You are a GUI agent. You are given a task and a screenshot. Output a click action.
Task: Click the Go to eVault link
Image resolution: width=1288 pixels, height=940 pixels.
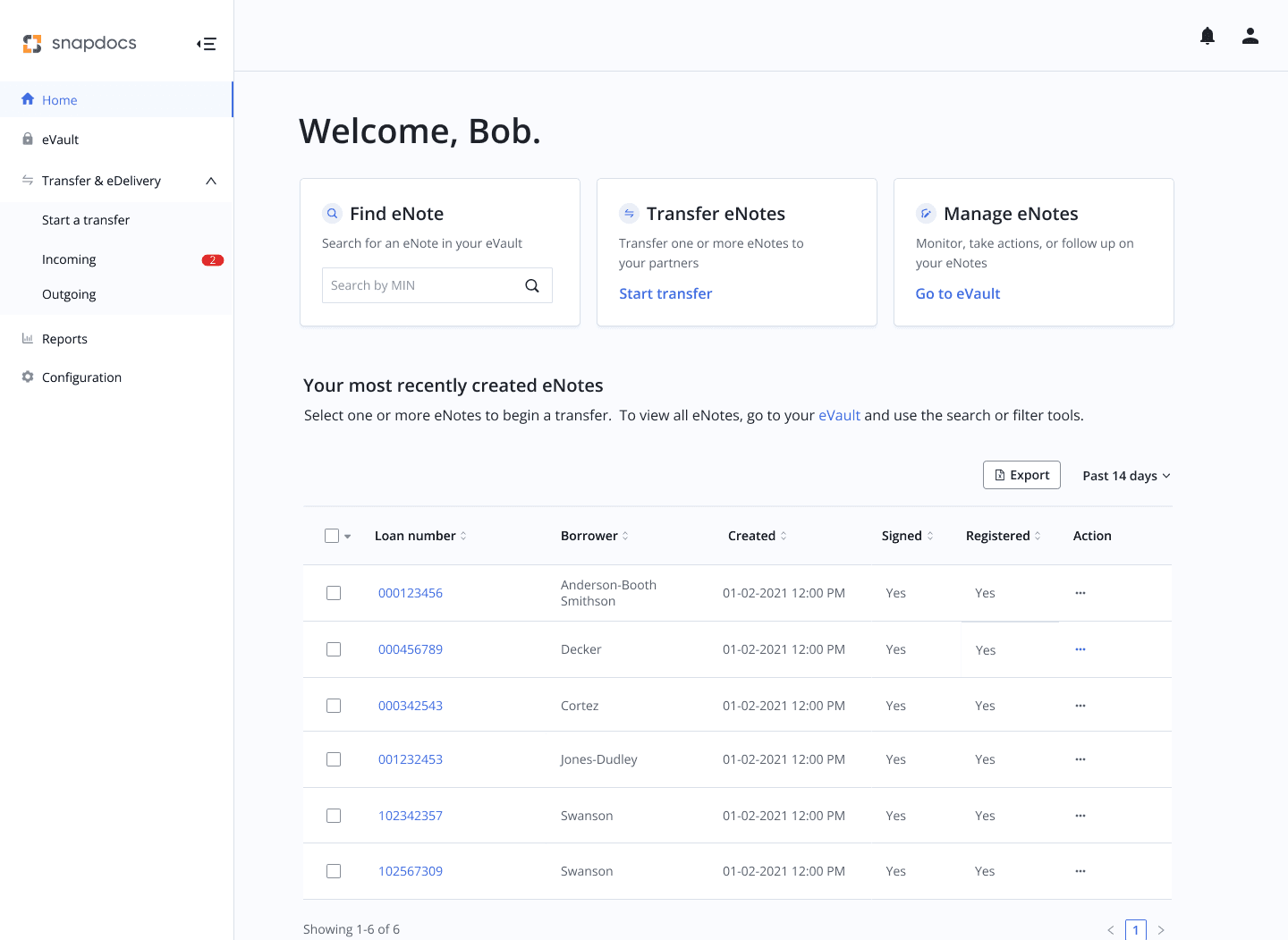click(x=958, y=293)
